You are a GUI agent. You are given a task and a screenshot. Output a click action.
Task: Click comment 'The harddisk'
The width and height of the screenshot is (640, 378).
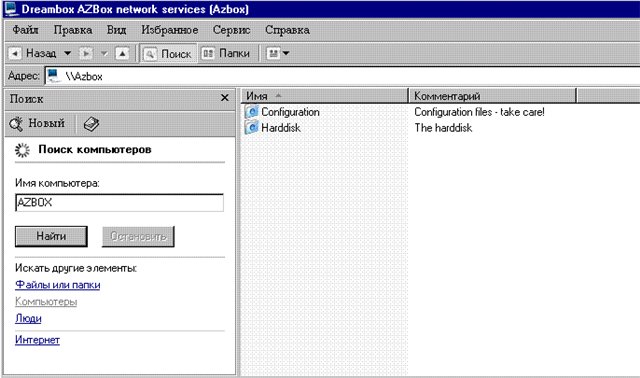pos(443,128)
